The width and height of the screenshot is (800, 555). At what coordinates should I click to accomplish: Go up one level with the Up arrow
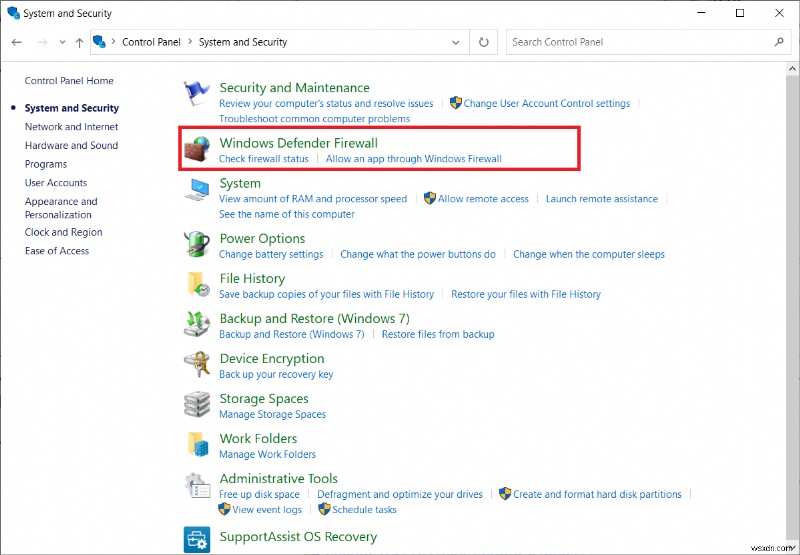80,42
